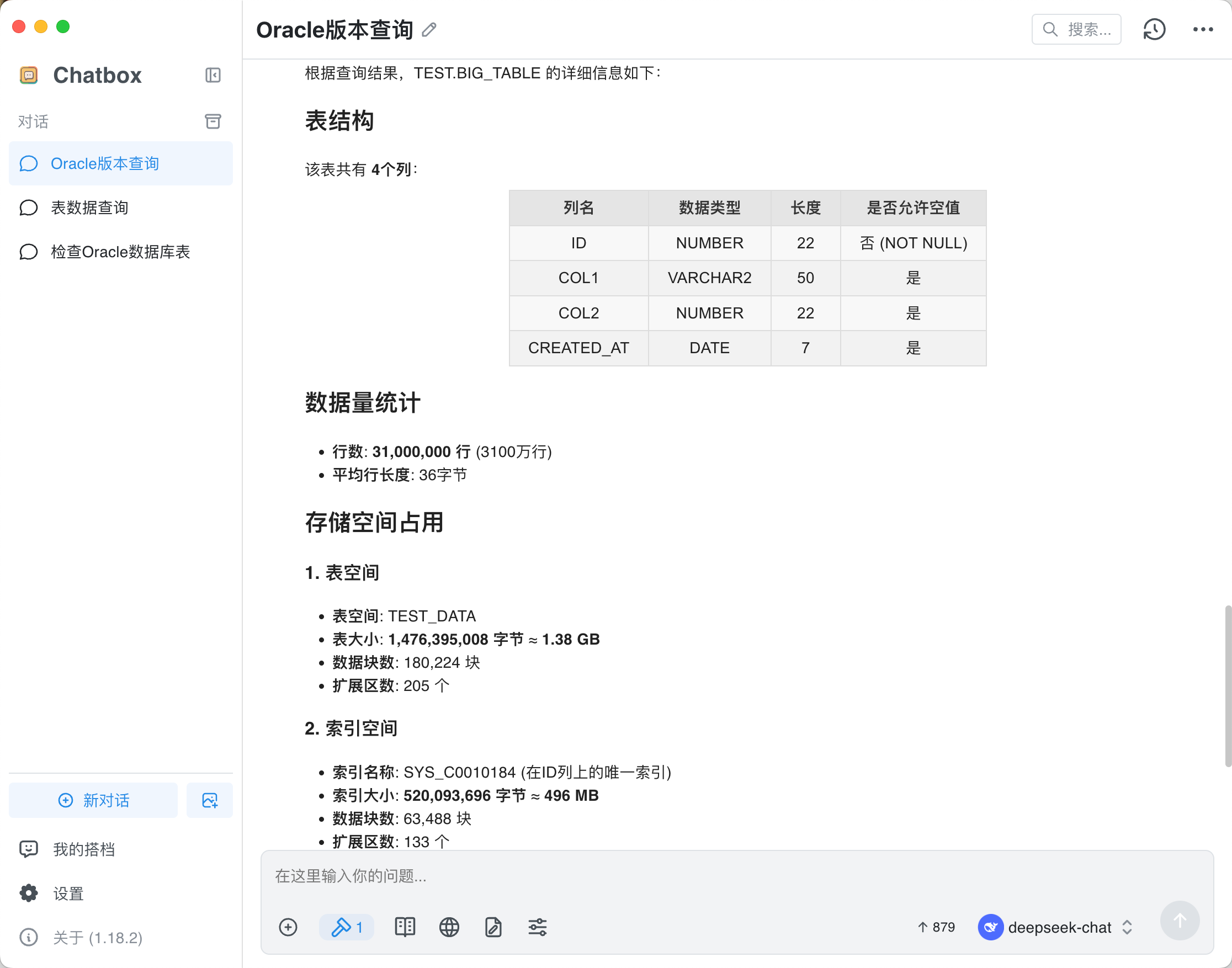Click the Oracle版本查询 page title
Viewport: 1232px width, 968px height.
point(334,29)
